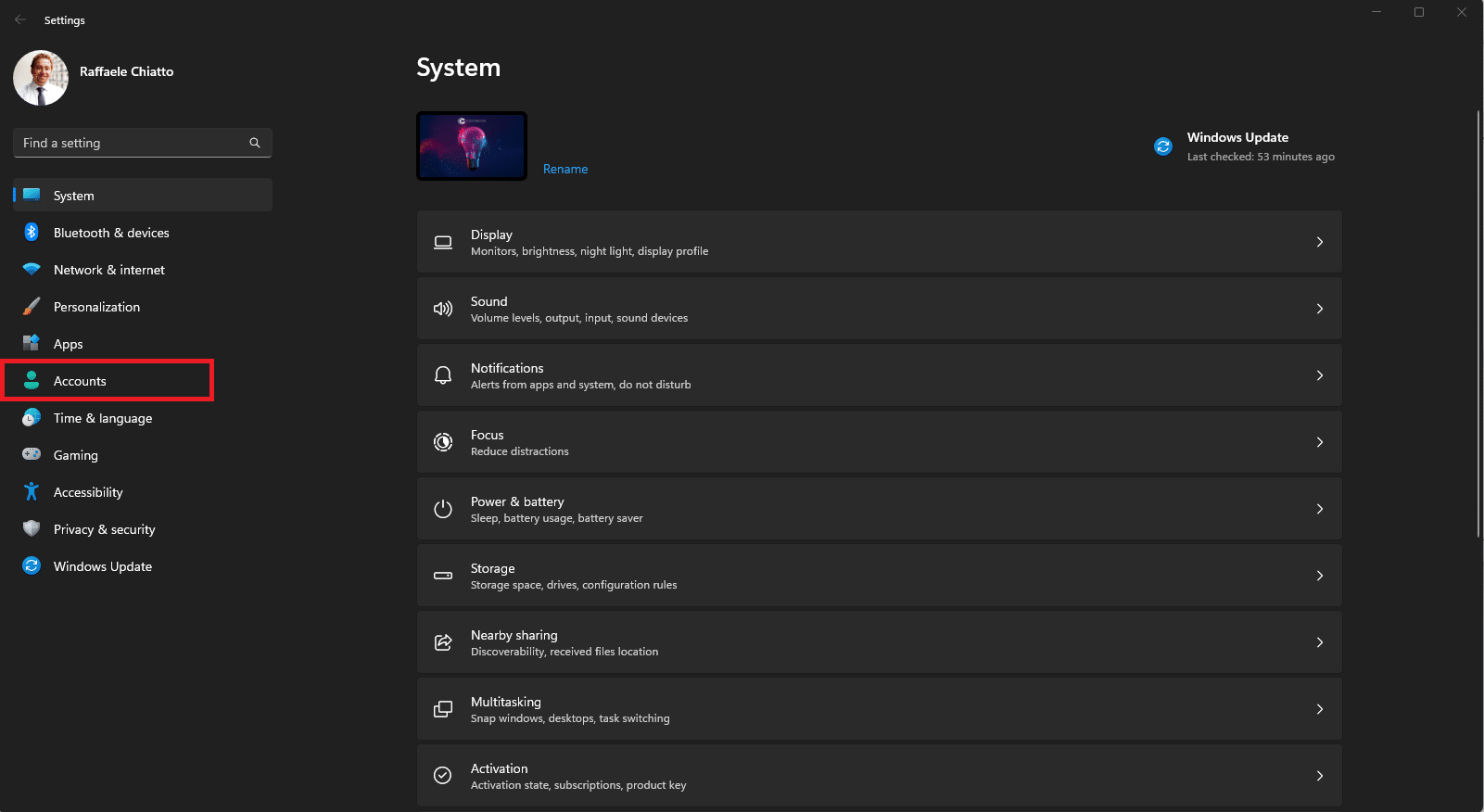
Task: Expand the Storage row chevron
Action: coord(1320,576)
